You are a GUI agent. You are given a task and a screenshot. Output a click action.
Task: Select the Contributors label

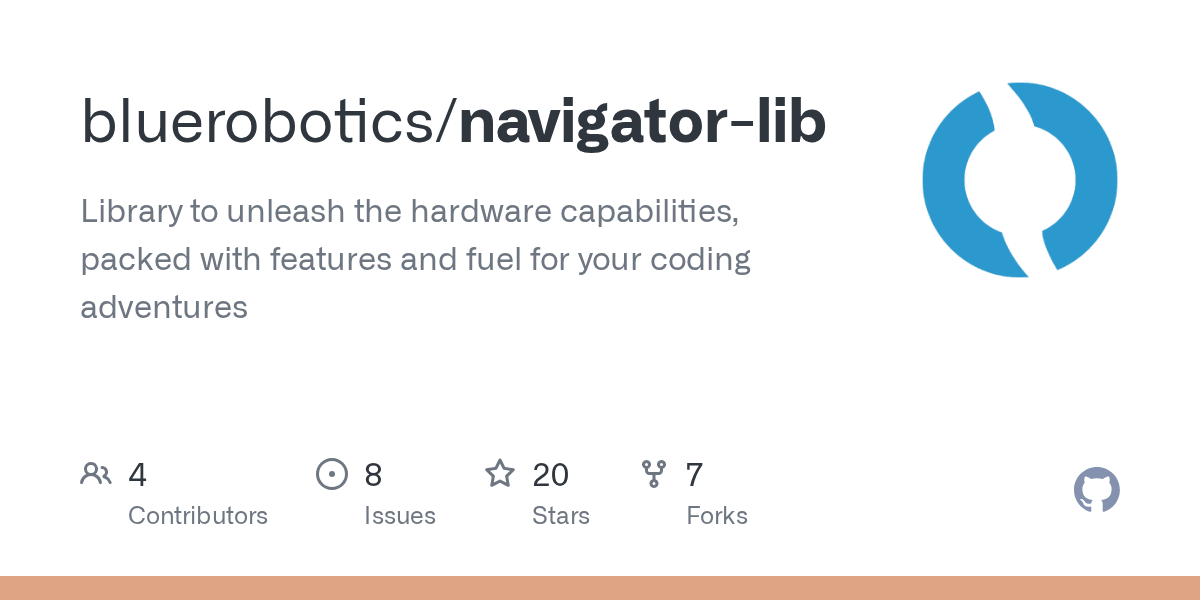point(198,516)
